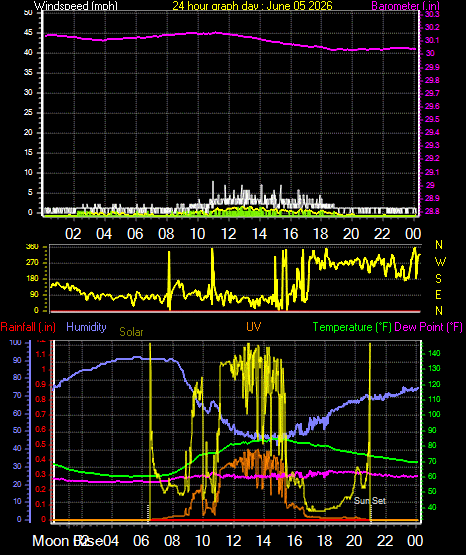Image resolution: width=466 pixels, height=555 pixels.
Task: Click the '35' windspeed axis value
Action: (28, 73)
